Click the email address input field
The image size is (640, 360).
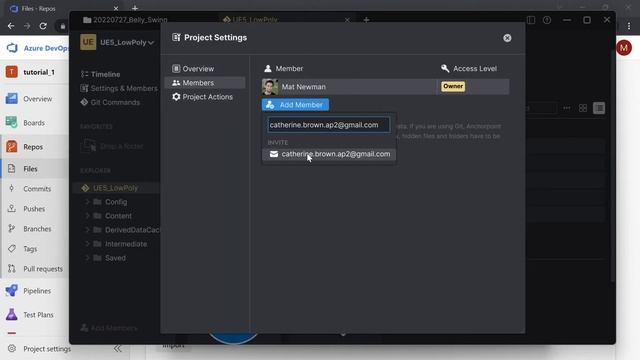pos(329,125)
